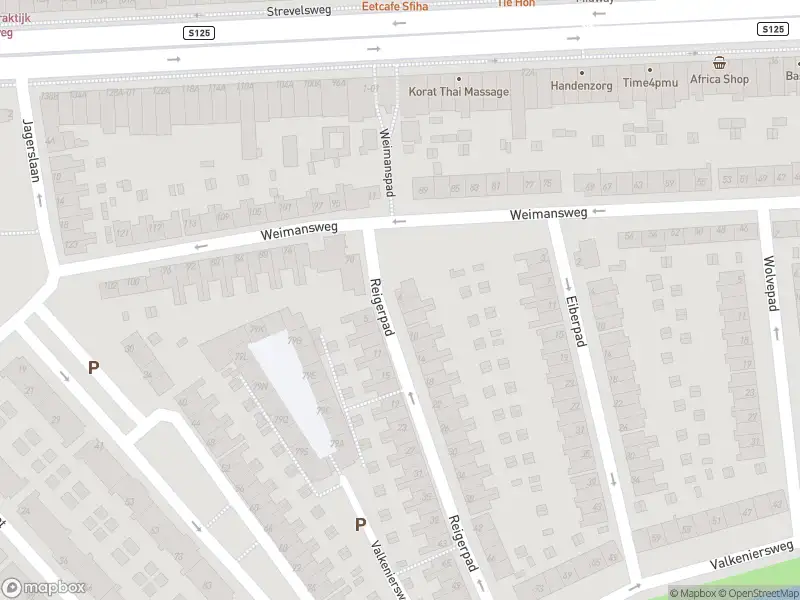The image size is (800, 600).
Task: Click the Mapbox logo
Action: (x=43, y=588)
